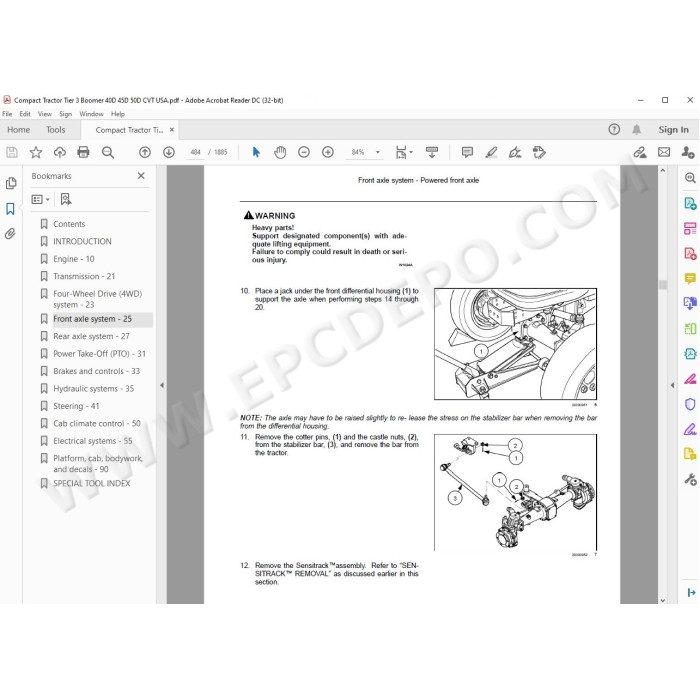
Task: Click the vertical scrollbar thumb
Action: pyautogui.click(x=662, y=285)
